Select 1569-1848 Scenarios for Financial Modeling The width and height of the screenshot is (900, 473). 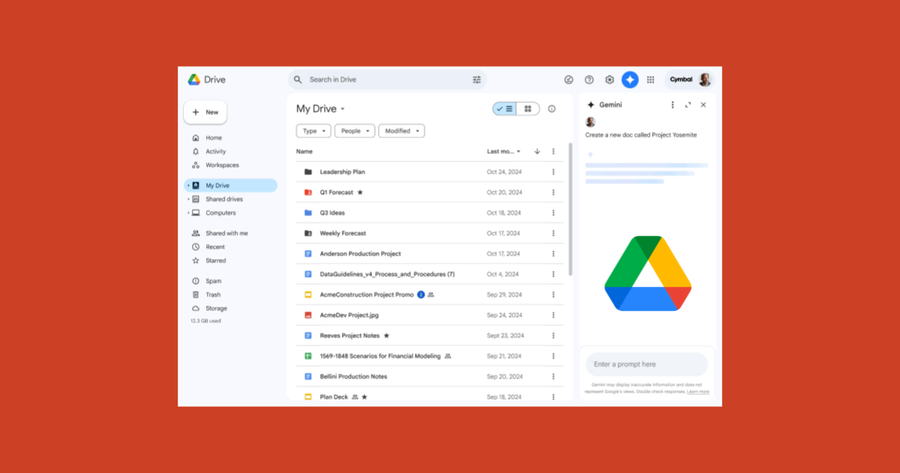tap(429, 356)
